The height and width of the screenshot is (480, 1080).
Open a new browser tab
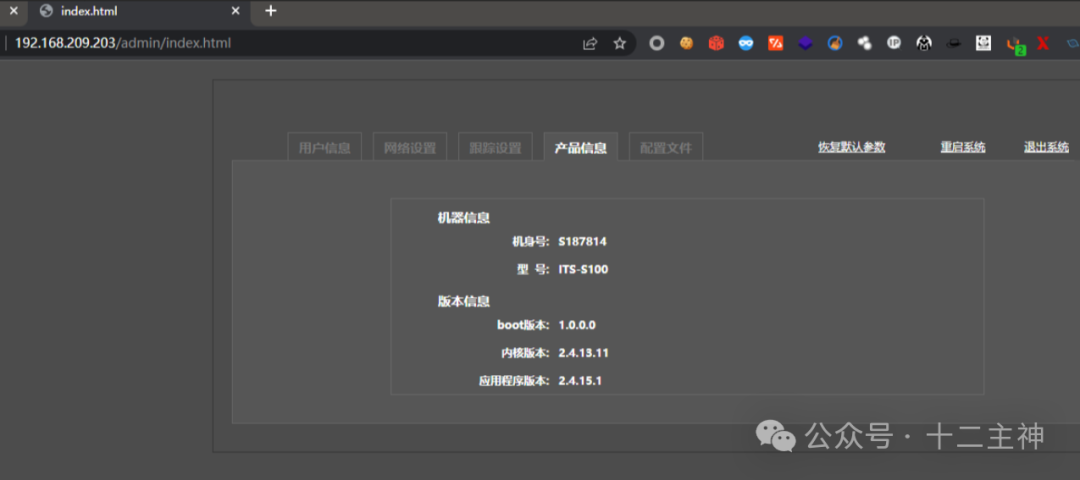tap(271, 11)
